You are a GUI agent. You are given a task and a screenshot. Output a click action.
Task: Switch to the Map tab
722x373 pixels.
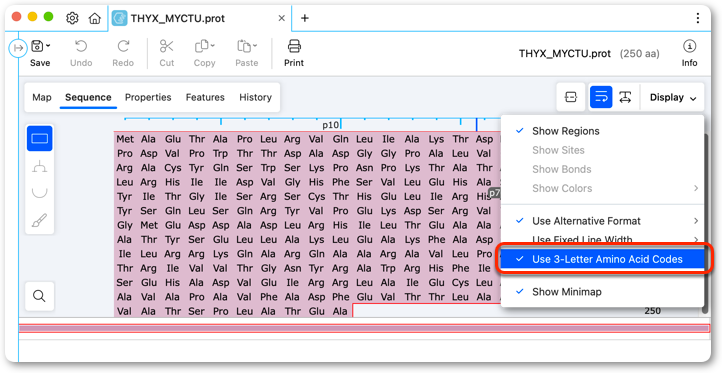click(x=42, y=97)
